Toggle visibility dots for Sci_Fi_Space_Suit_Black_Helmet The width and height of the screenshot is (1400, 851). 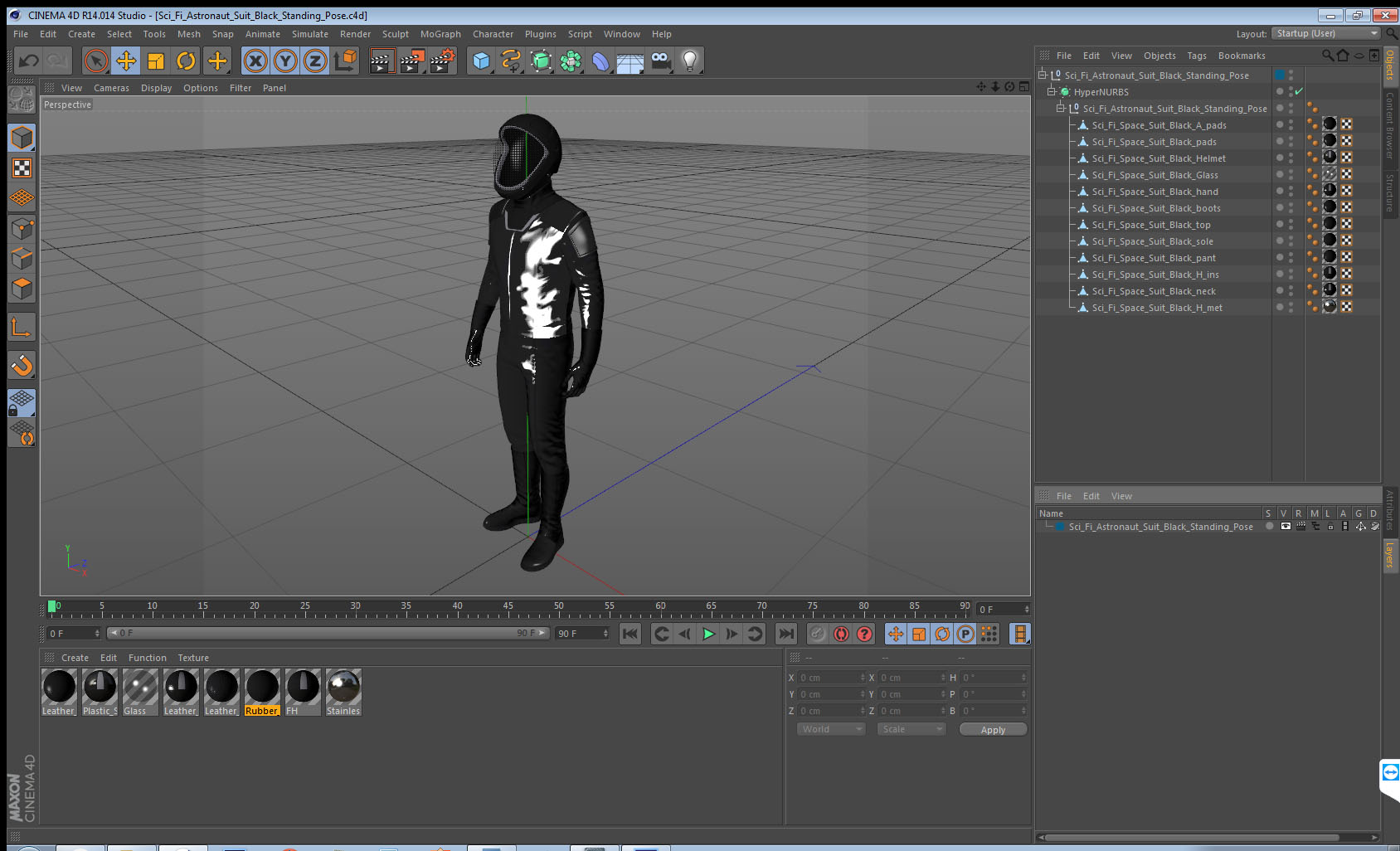coord(1291,158)
